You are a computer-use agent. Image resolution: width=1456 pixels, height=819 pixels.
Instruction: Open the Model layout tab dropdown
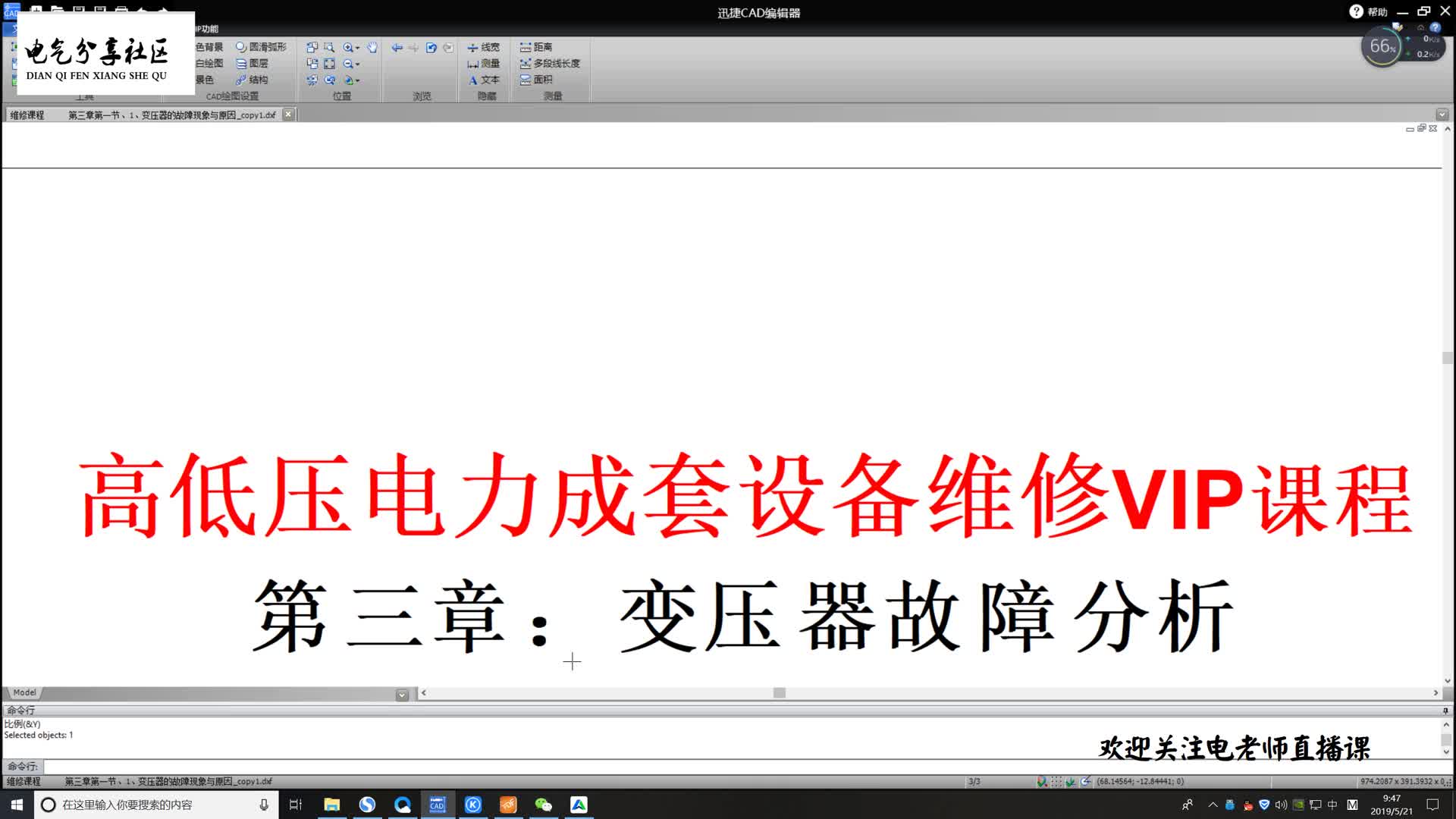(x=402, y=695)
